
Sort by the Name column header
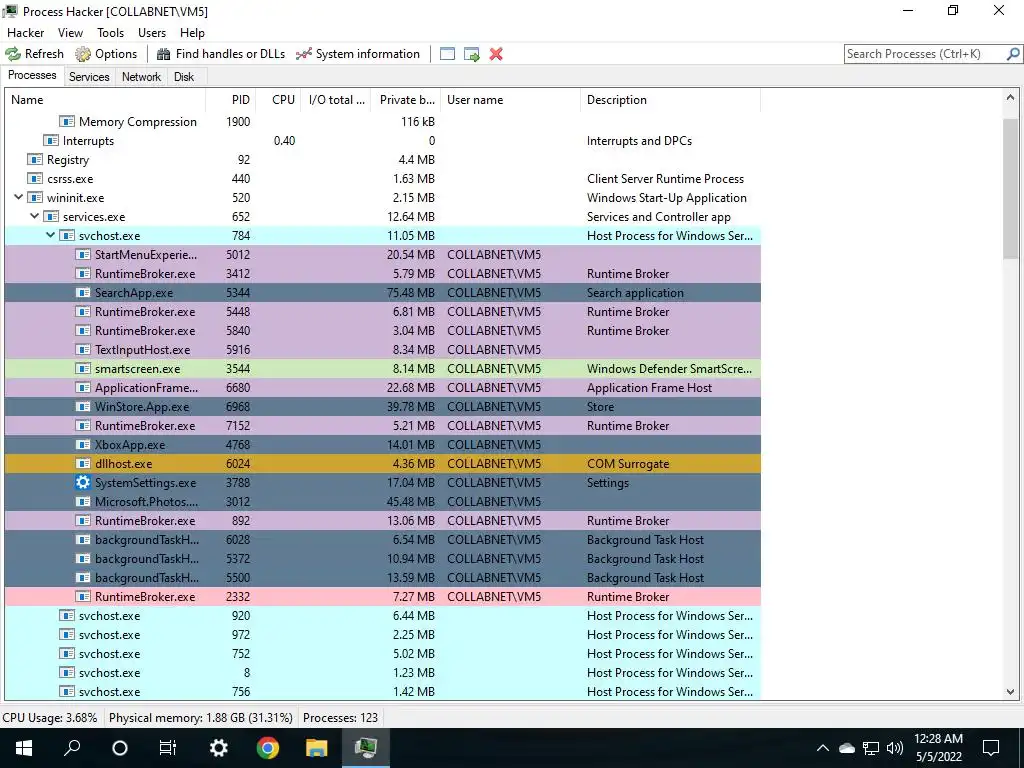point(105,100)
